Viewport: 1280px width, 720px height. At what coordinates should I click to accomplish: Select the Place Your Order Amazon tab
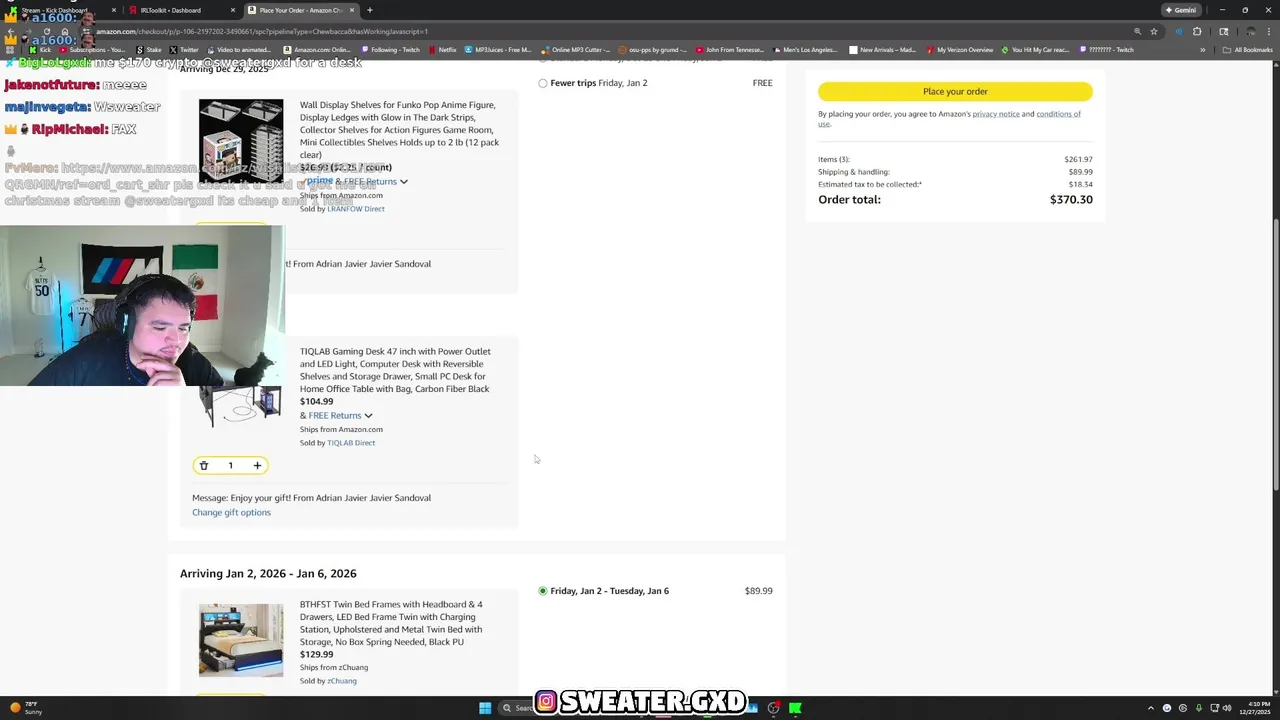(x=300, y=10)
